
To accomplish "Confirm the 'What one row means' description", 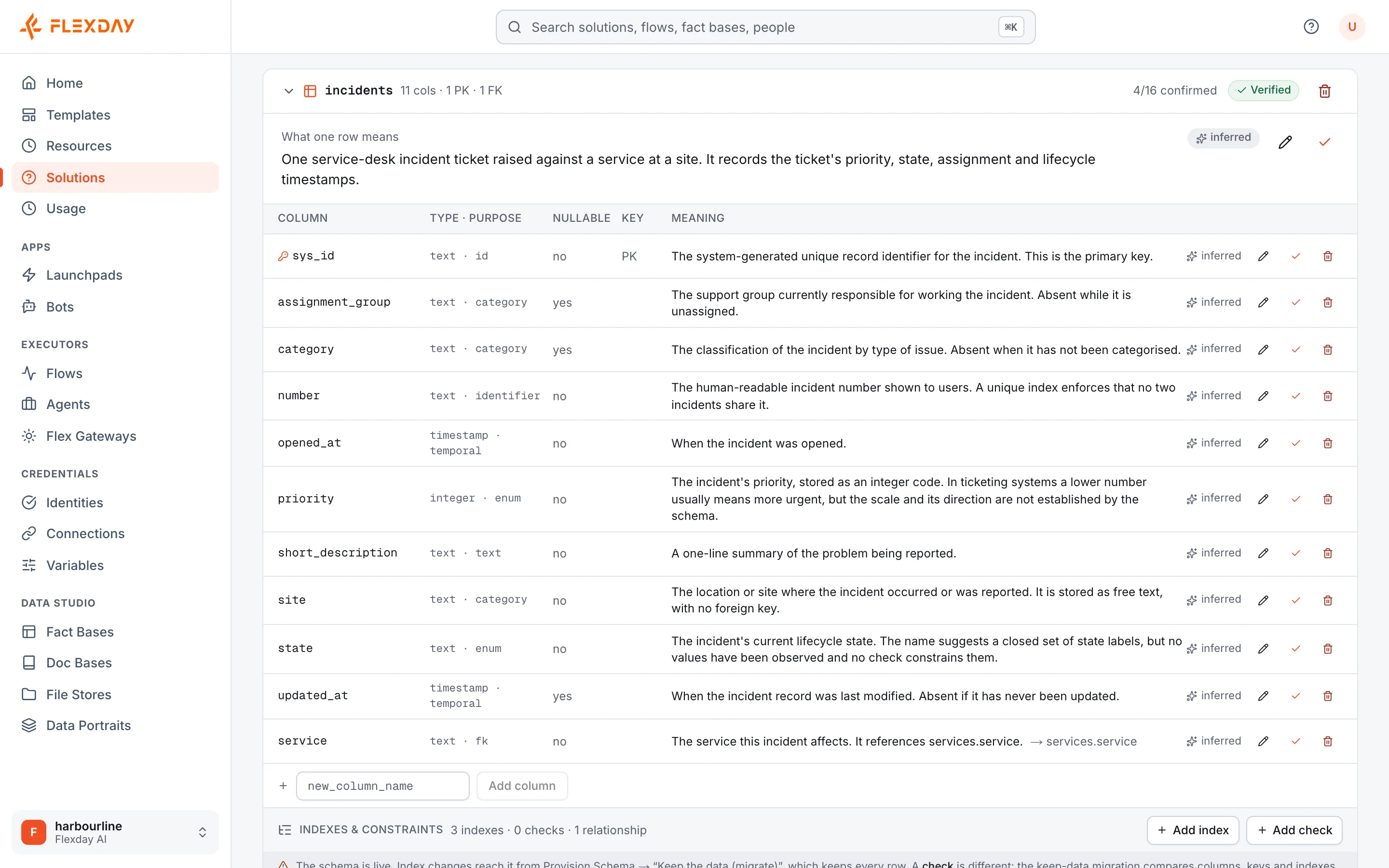I will pos(1325,142).
